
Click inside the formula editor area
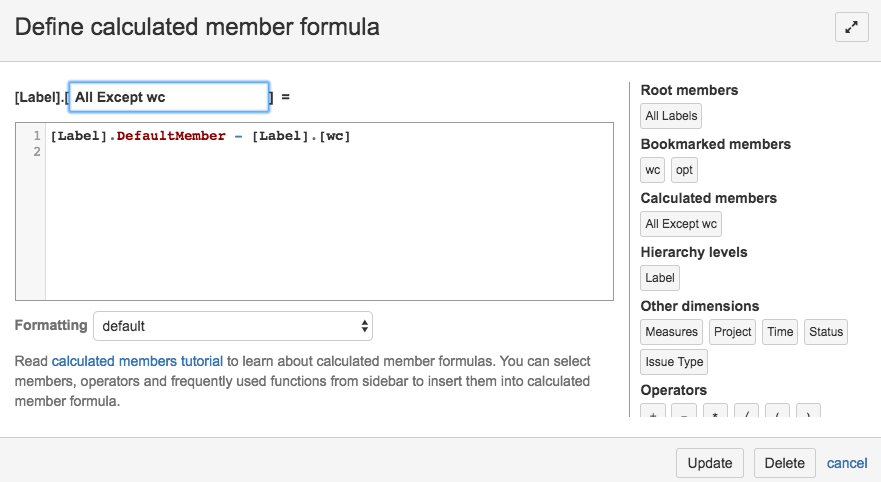click(x=328, y=220)
